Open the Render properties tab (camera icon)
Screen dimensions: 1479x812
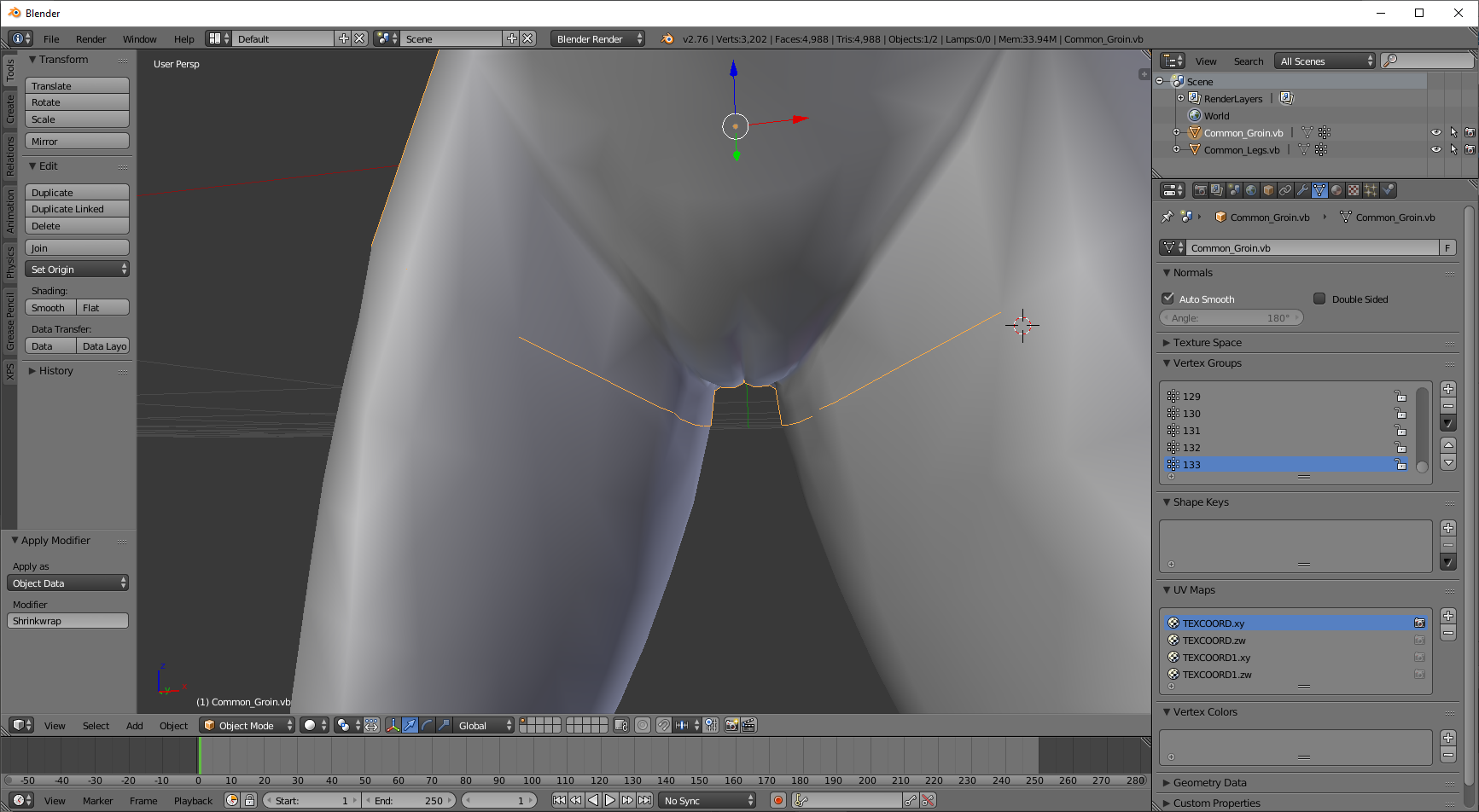pos(1200,190)
